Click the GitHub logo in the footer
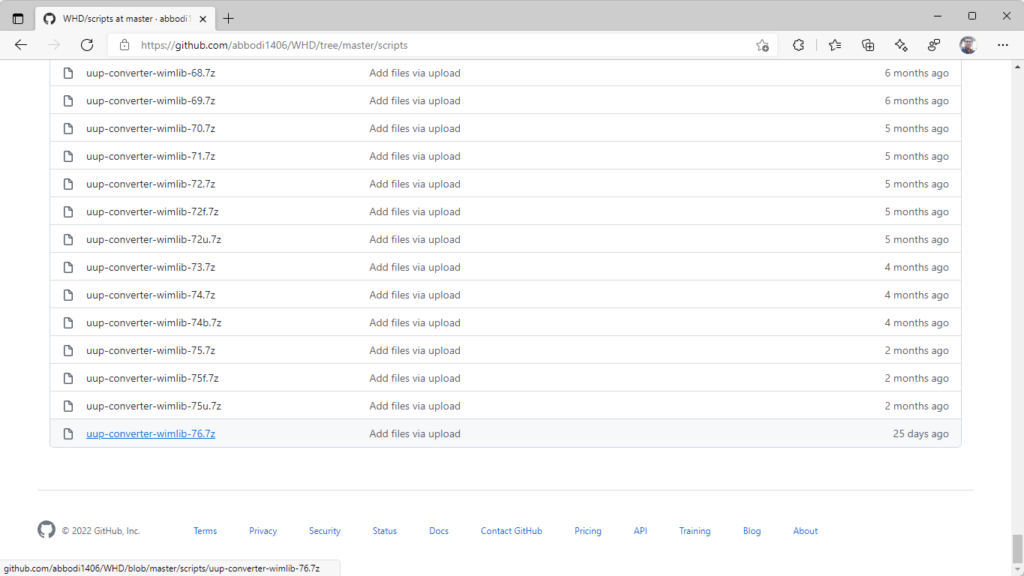This screenshot has width=1024, height=576. 46,530
